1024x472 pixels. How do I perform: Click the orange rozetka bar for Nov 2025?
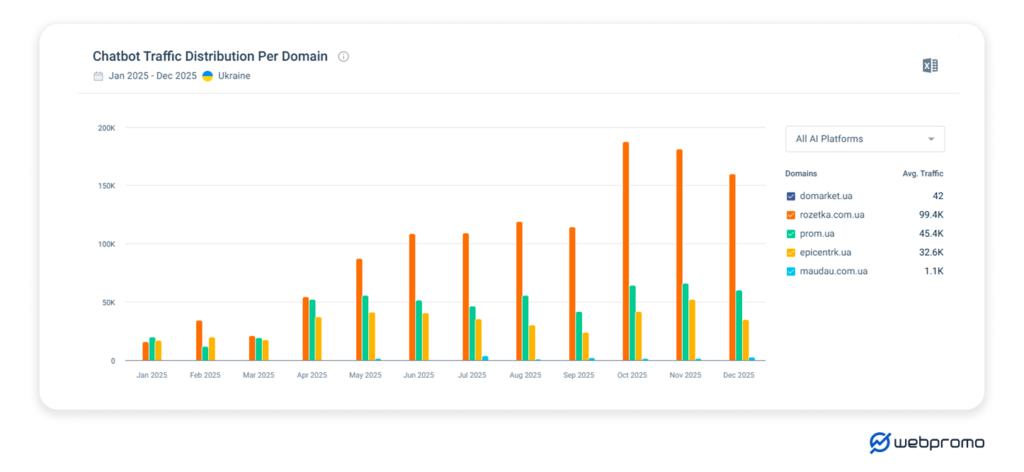pyautogui.click(x=679, y=255)
